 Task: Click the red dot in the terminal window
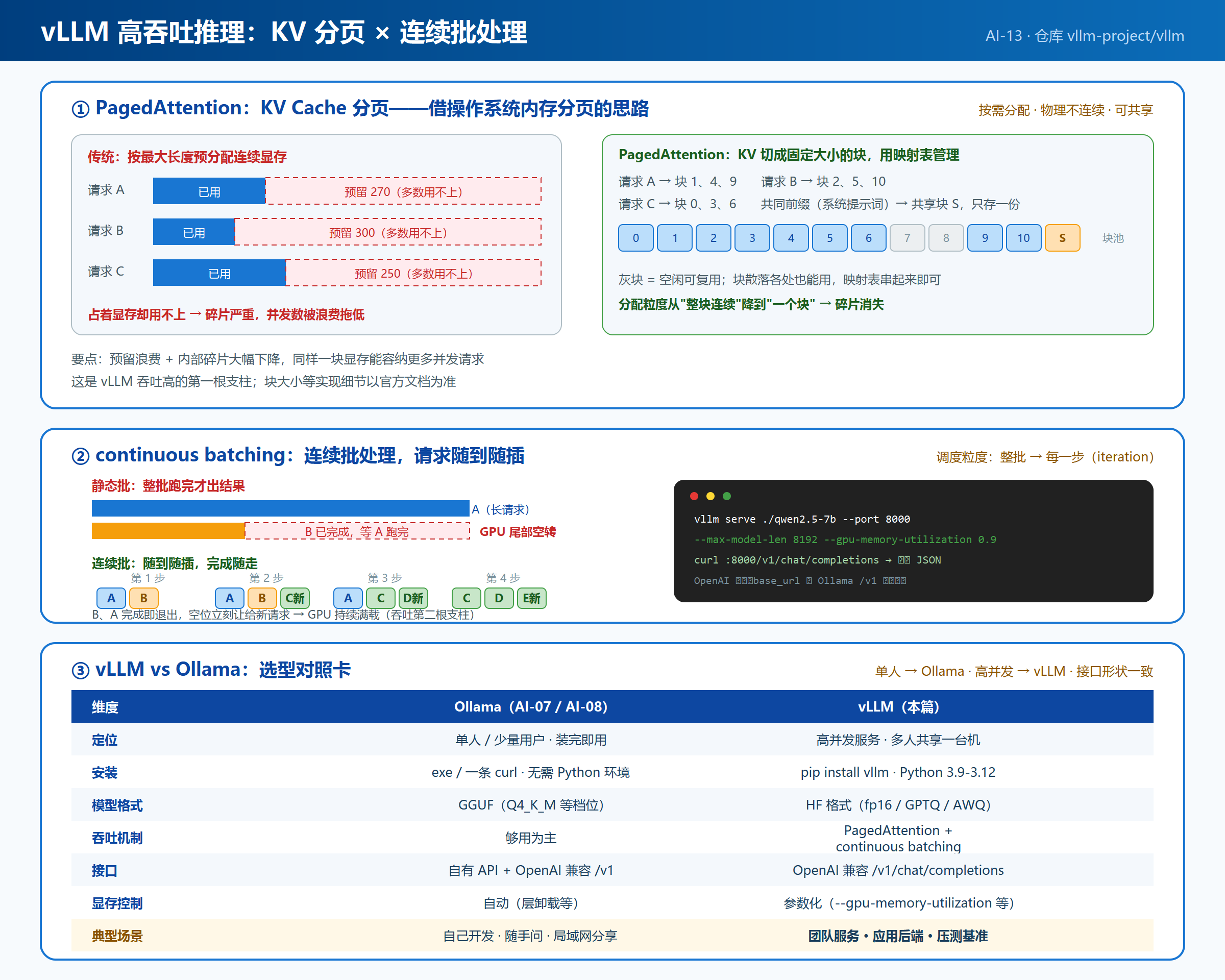pyautogui.click(x=694, y=496)
